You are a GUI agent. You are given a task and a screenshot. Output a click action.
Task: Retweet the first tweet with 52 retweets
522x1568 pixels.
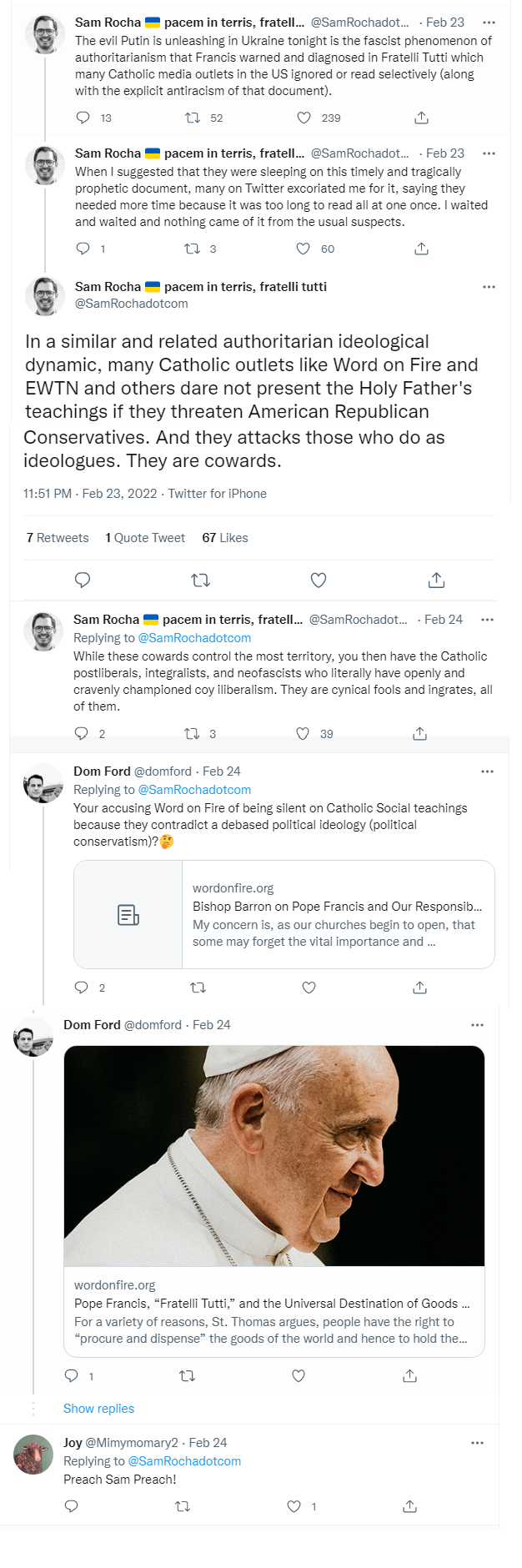pos(193,118)
